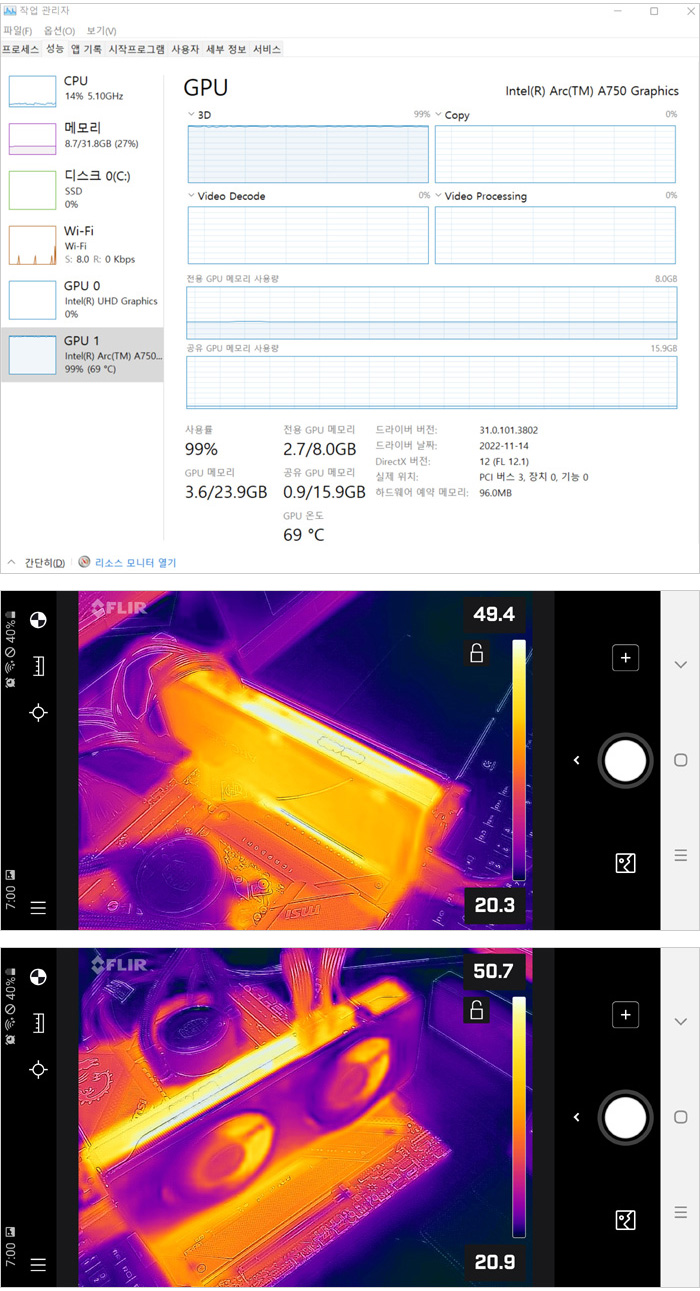Open the 세부 정보 tab

[x=226, y=49]
